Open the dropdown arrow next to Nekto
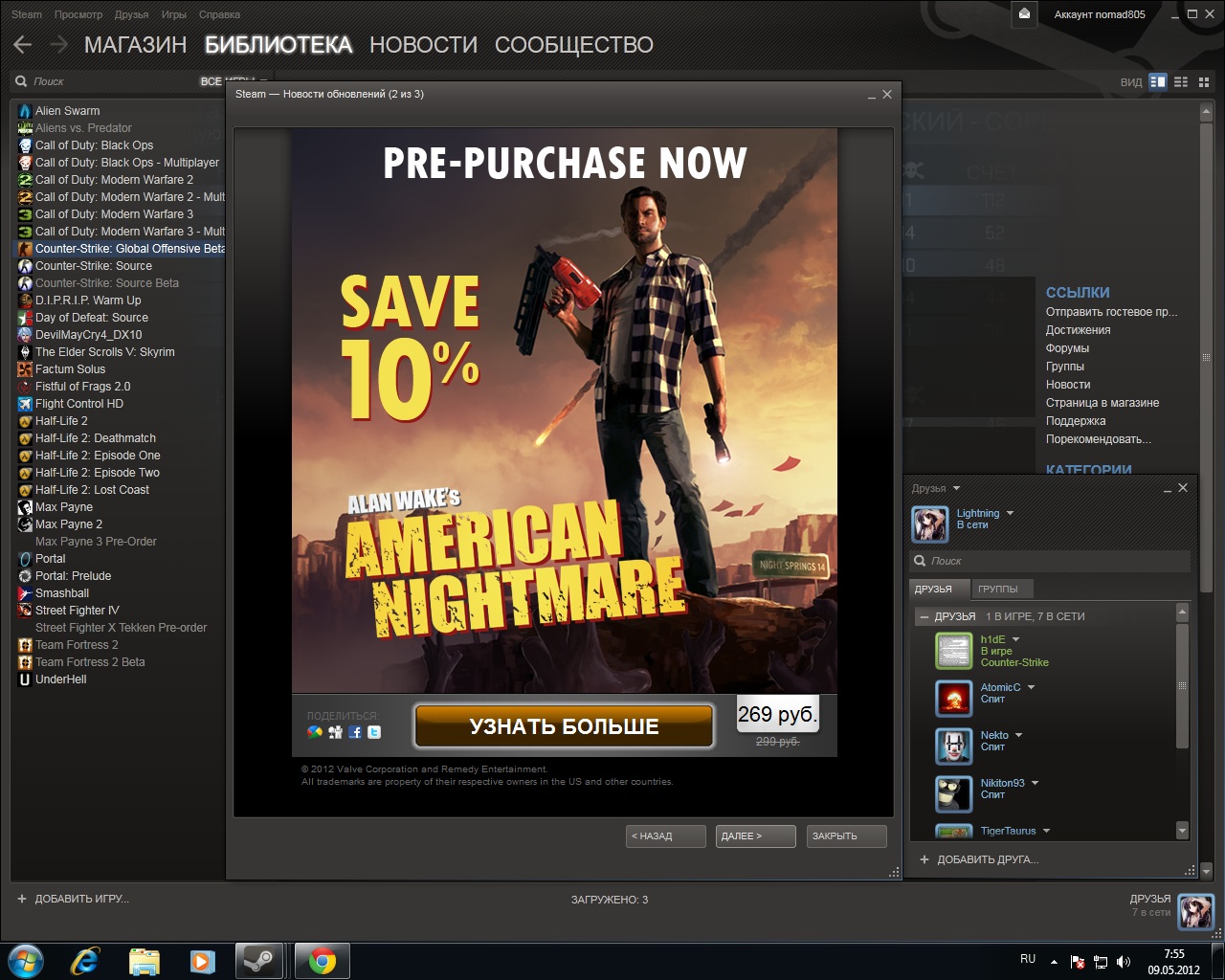The image size is (1225, 980). pyautogui.click(x=1018, y=735)
